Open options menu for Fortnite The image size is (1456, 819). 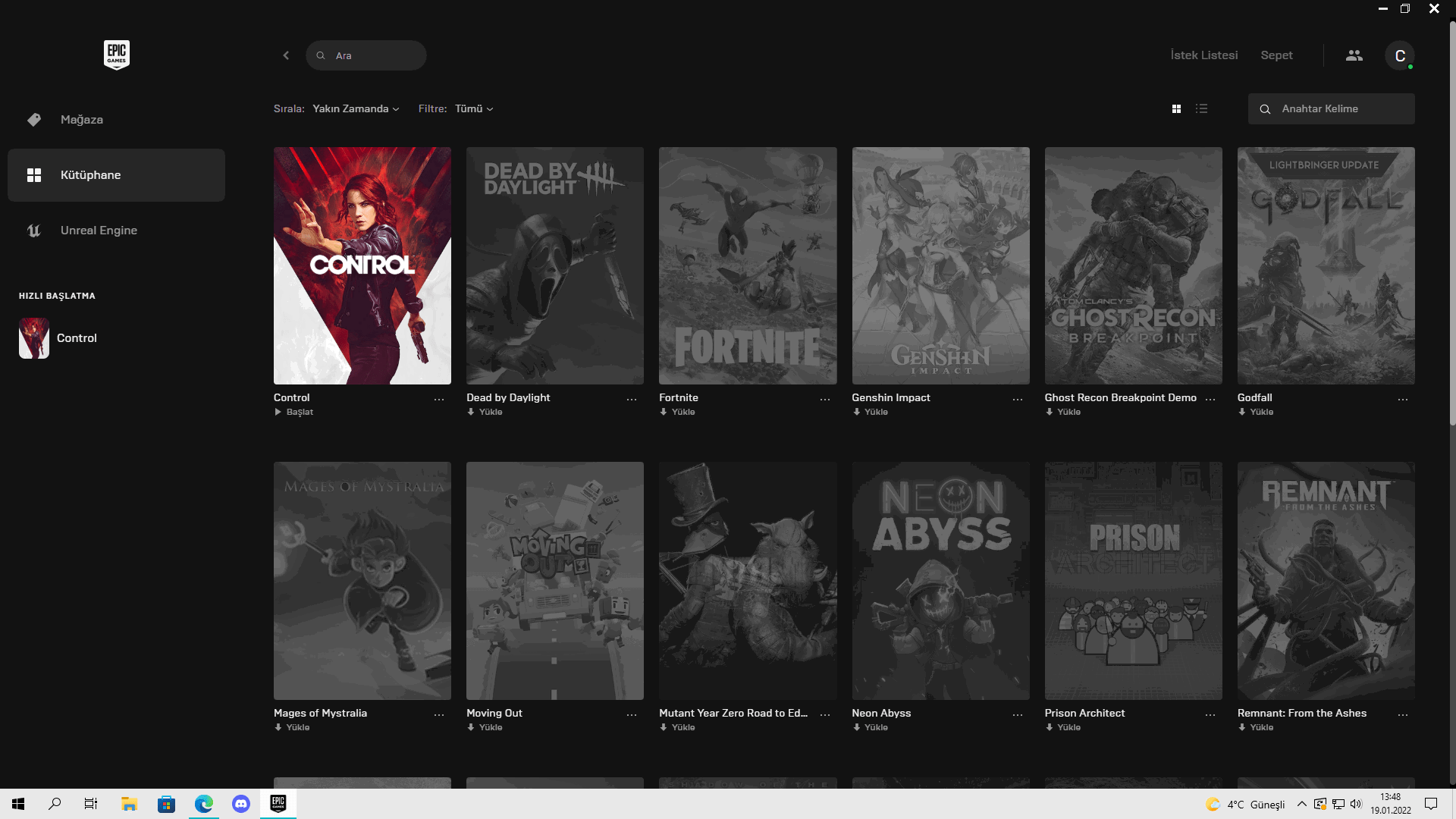click(825, 400)
